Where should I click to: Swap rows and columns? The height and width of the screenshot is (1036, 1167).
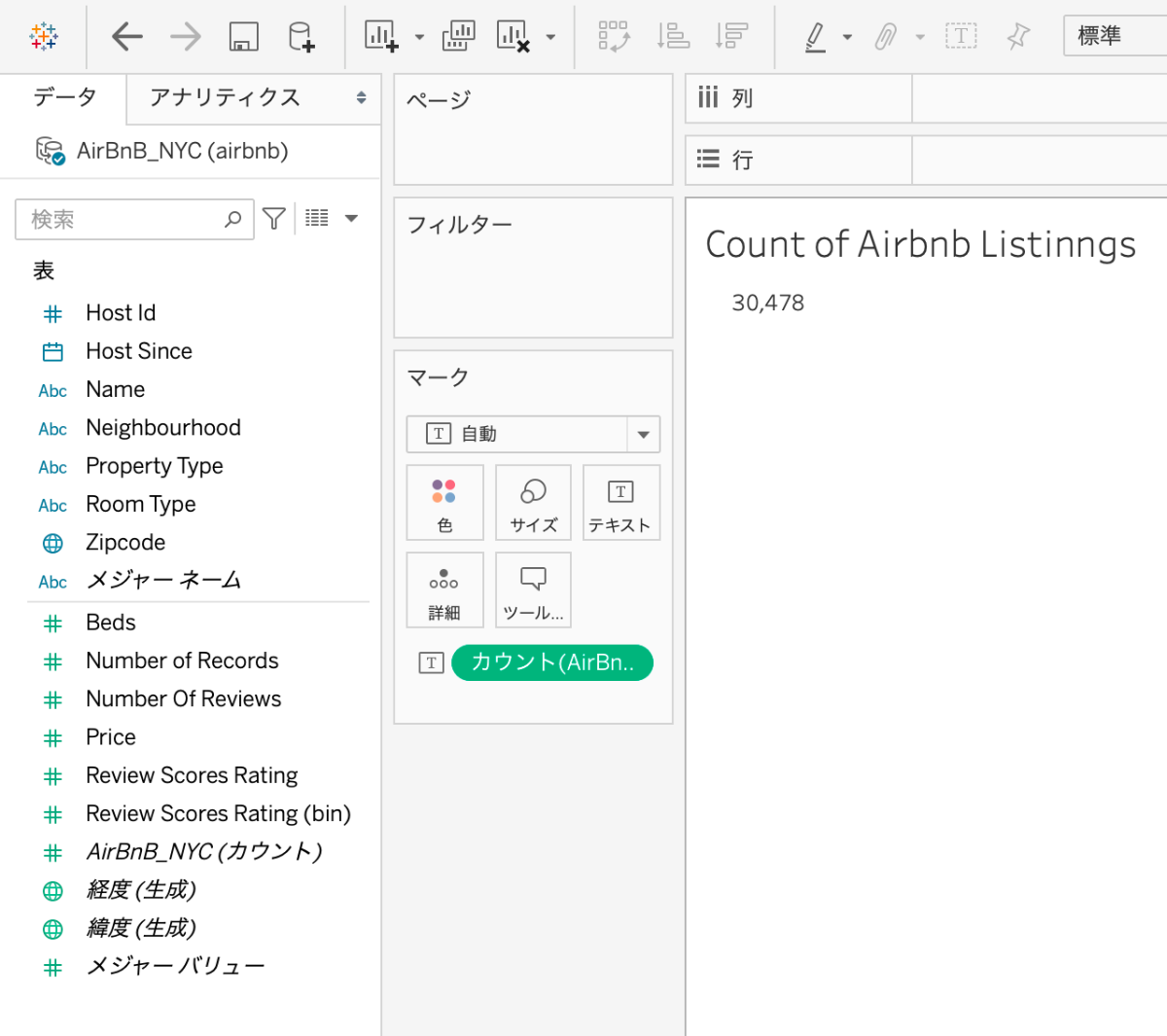coord(614,37)
